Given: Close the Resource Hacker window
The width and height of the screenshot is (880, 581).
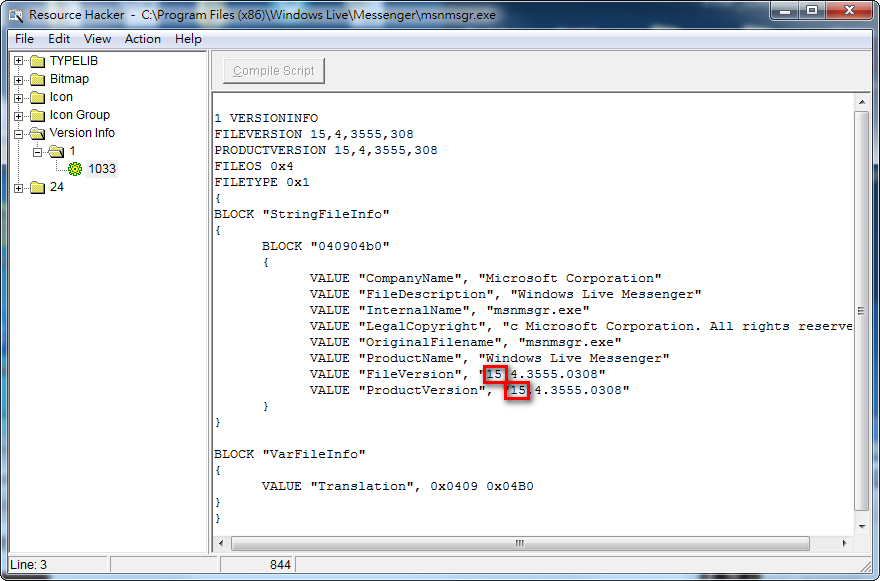Looking at the screenshot, I should (849, 11).
